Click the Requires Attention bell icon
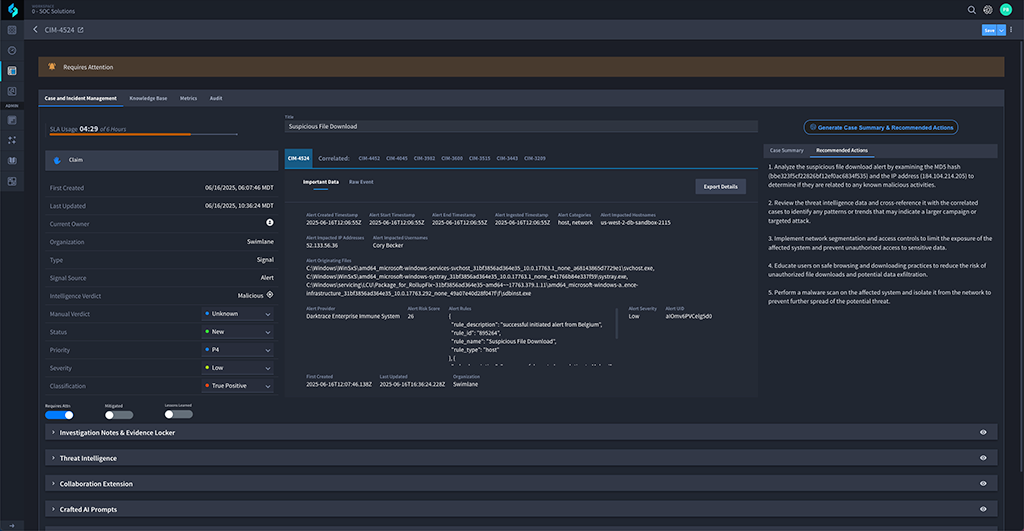The height and width of the screenshot is (531, 1024). click(x=52, y=67)
